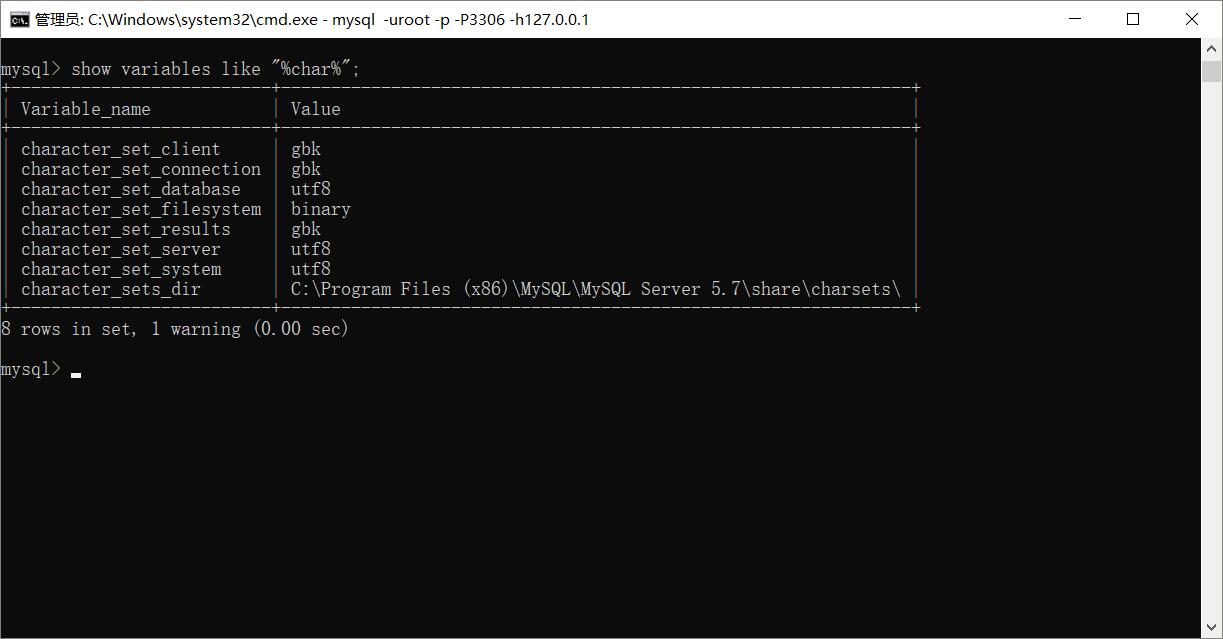
Task: Click the character_set_connection variable name
Action: pyautogui.click(x=141, y=169)
